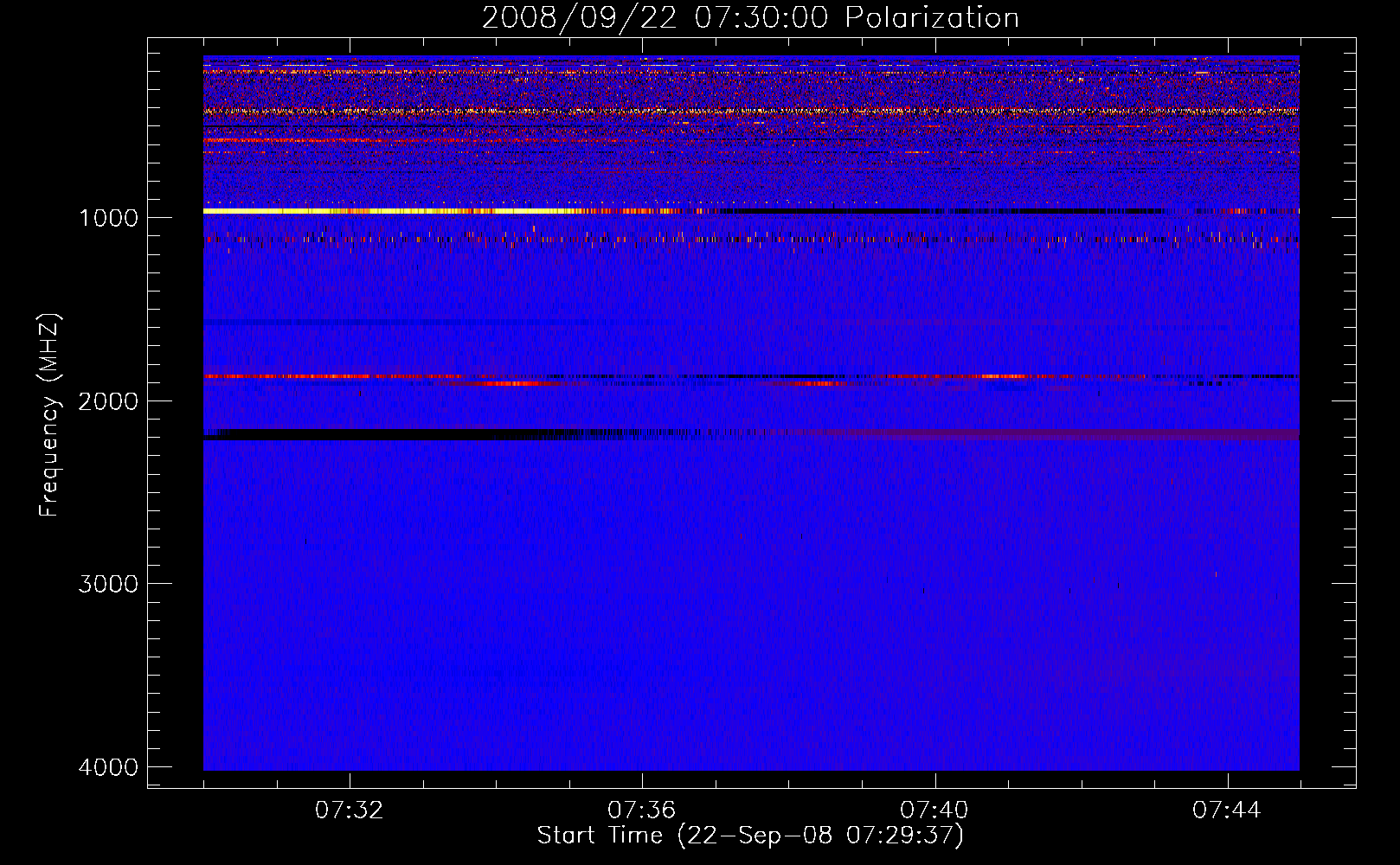Click the plot title '2008/09/22 07:30:00 Polarization'
The image size is (1400, 865).
point(750,17)
